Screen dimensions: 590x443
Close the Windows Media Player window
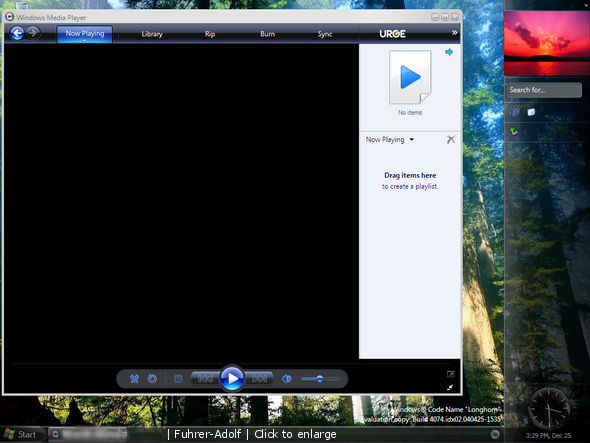pyautogui.click(x=455, y=17)
